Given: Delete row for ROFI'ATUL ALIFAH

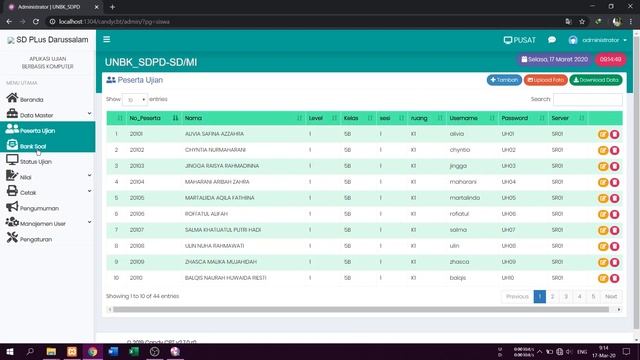Looking at the screenshot, I should point(614,214).
